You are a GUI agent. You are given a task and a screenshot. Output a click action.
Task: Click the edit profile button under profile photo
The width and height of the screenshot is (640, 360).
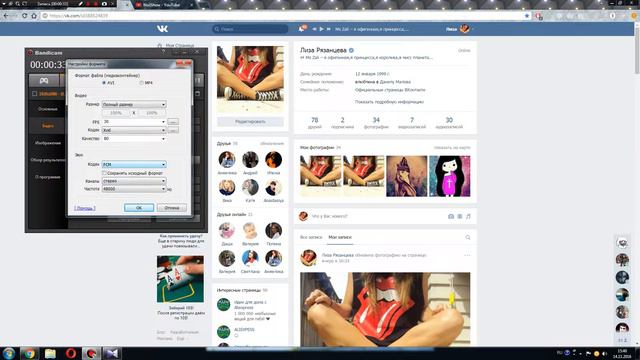click(250, 122)
